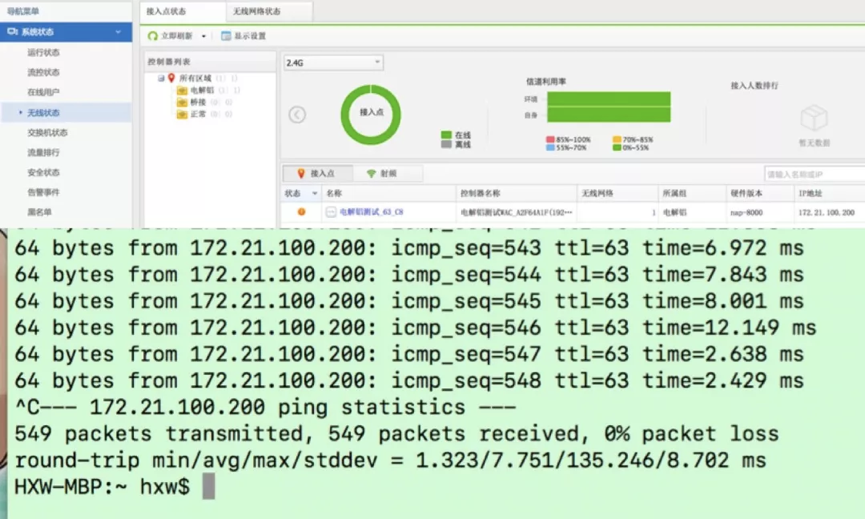865x519 pixels.
Task: Toggle the 离线 legend entry
Action: [454, 144]
